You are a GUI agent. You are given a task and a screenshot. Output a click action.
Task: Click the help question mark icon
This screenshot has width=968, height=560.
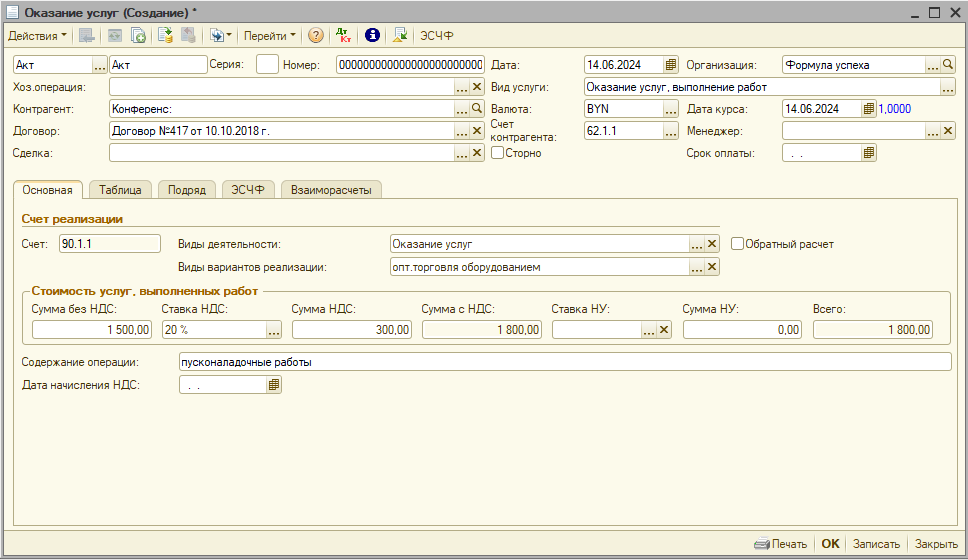tap(316, 35)
